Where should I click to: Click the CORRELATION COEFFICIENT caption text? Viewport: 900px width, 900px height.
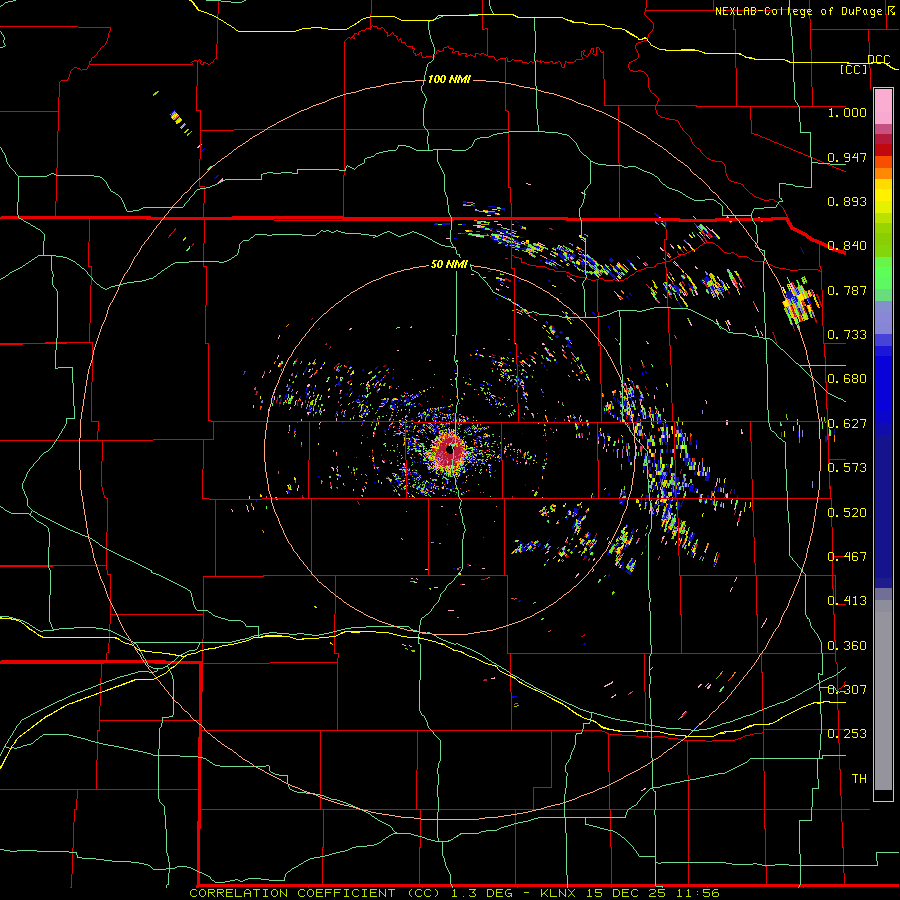pyautogui.click(x=293, y=893)
